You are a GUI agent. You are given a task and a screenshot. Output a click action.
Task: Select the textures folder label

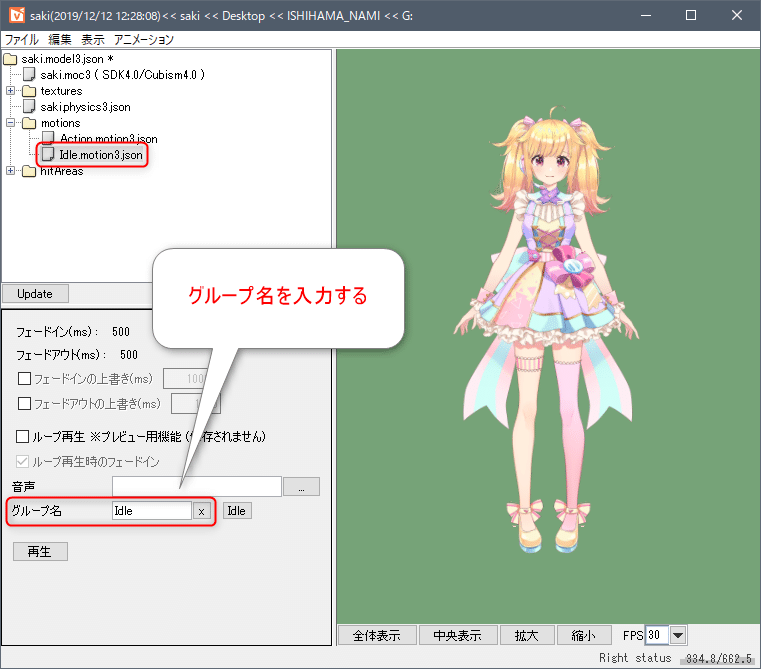pos(61,91)
